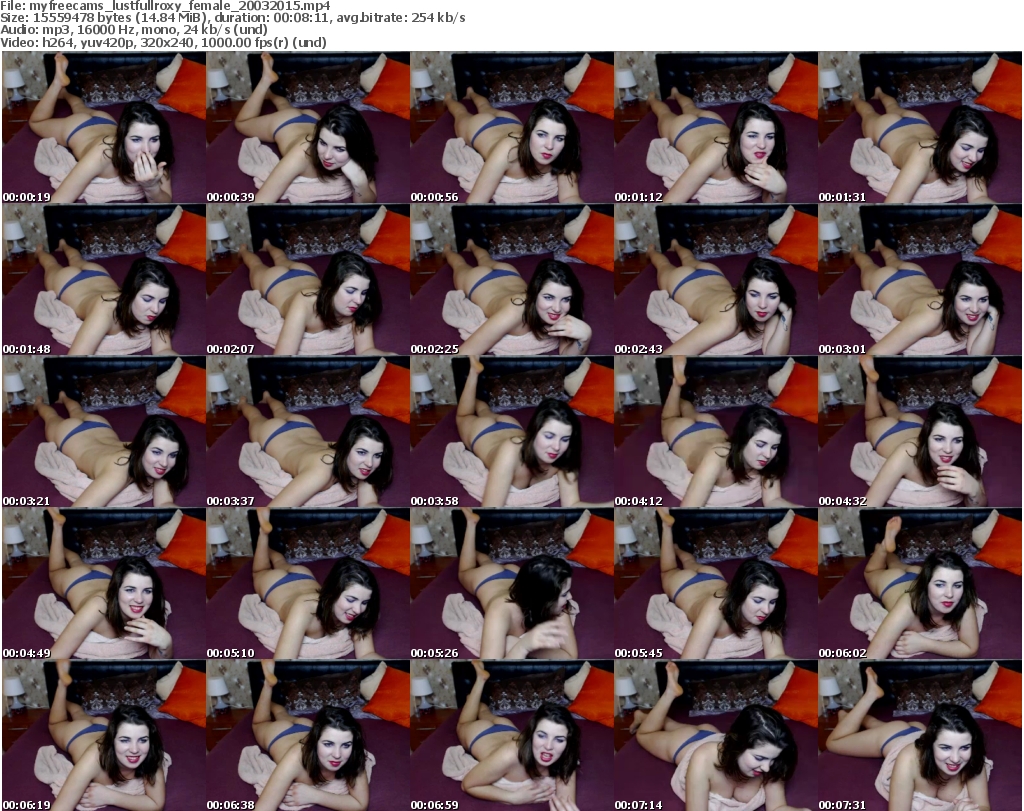Select the thumbnail frame stamped 00:00:19
Image resolution: width=1024 pixels, height=811 pixels.
click(104, 127)
